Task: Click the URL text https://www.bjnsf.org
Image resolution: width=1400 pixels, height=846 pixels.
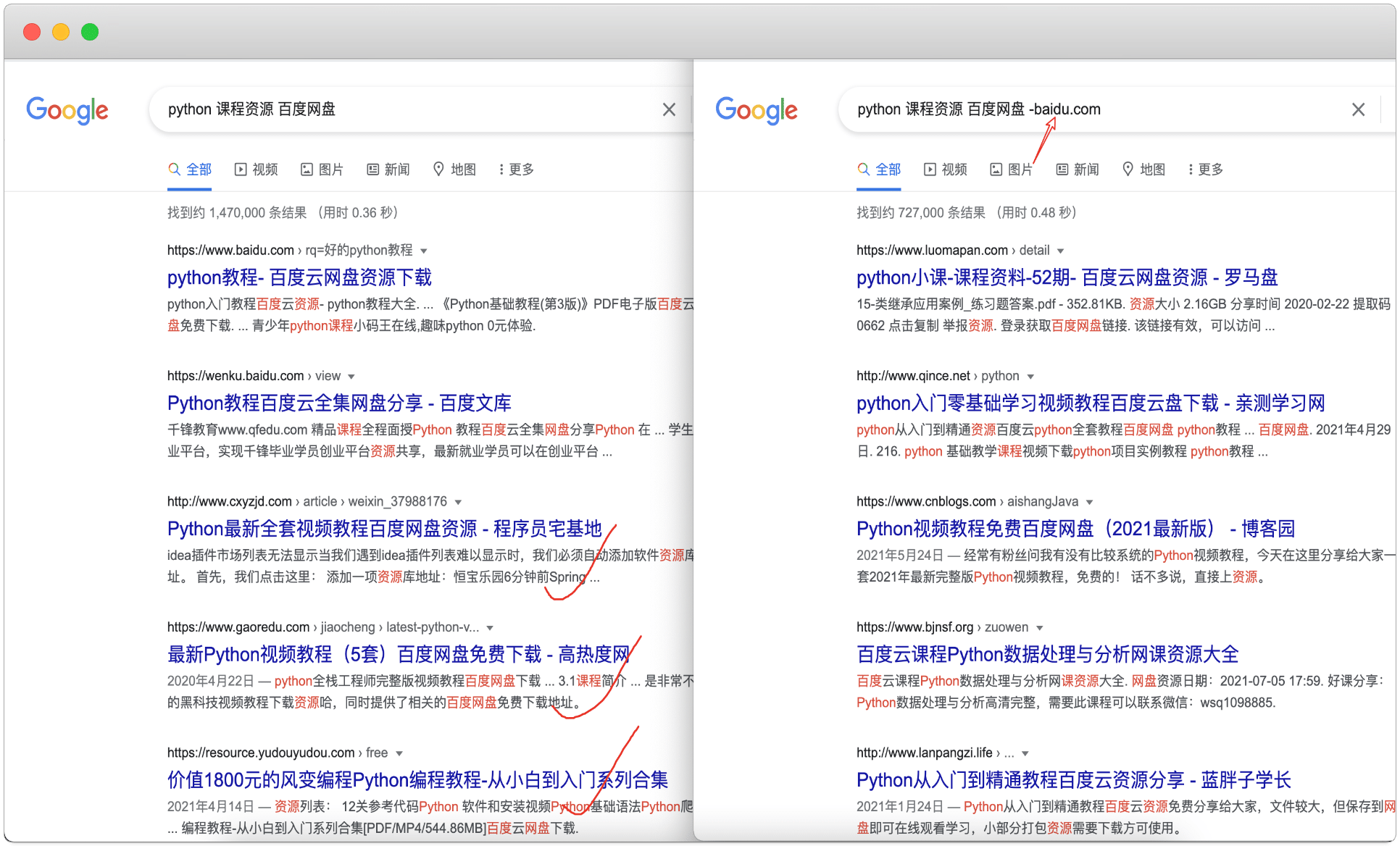Action: click(914, 627)
